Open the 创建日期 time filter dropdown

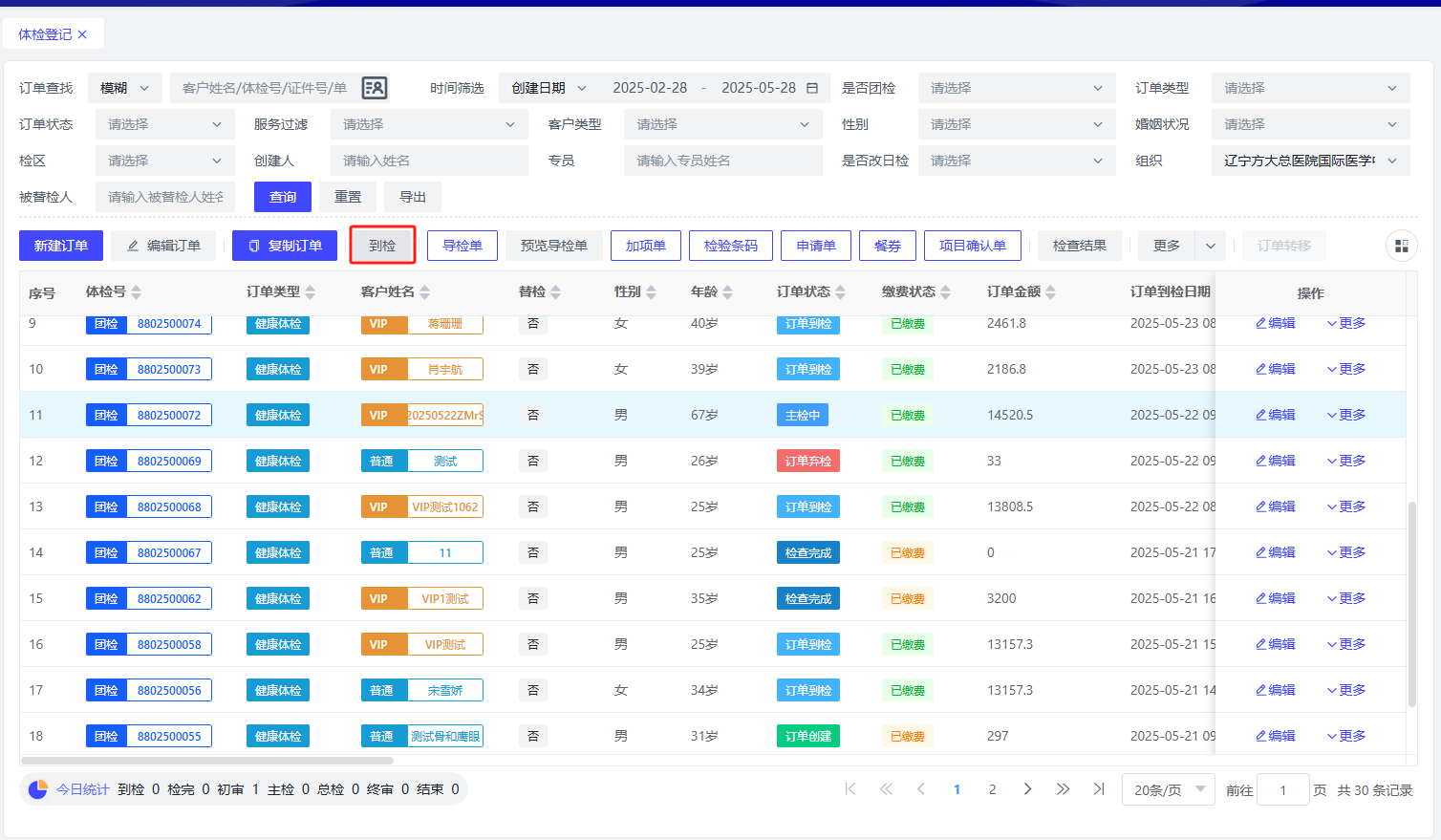[x=548, y=88]
